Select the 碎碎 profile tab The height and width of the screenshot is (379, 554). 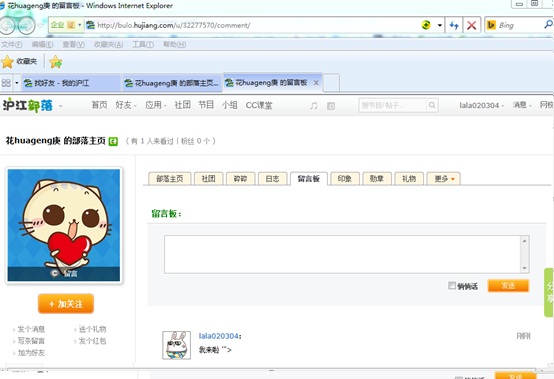point(240,179)
